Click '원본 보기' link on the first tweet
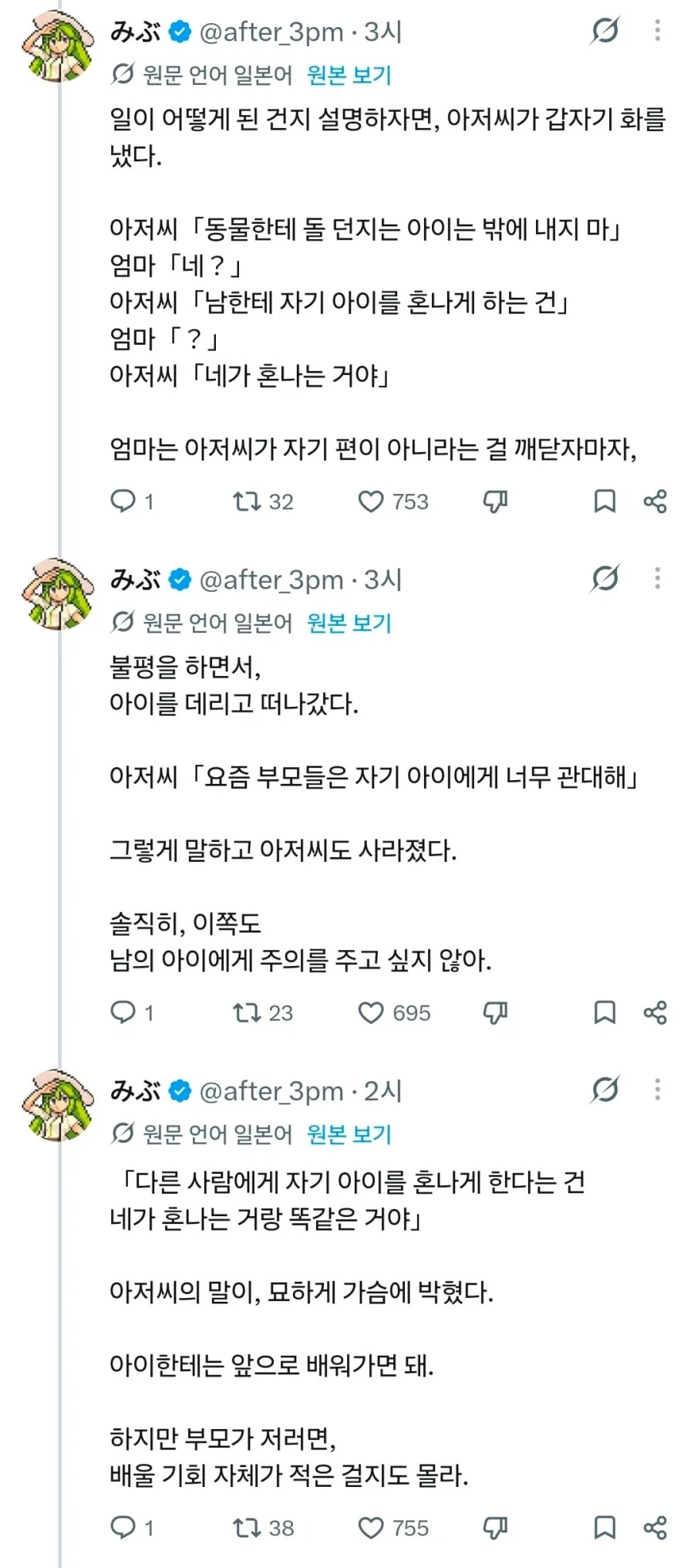This screenshot has height=1568, width=694. click(349, 75)
